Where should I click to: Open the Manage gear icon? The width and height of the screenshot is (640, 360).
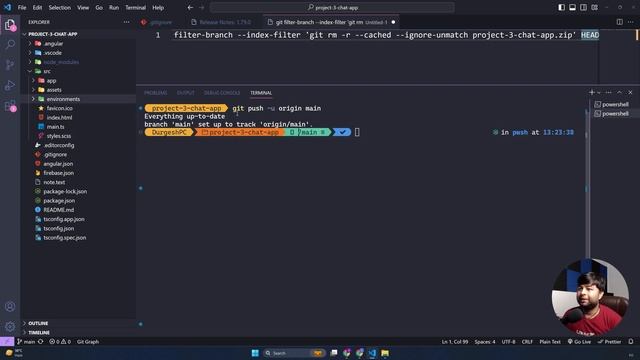(x=10, y=326)
